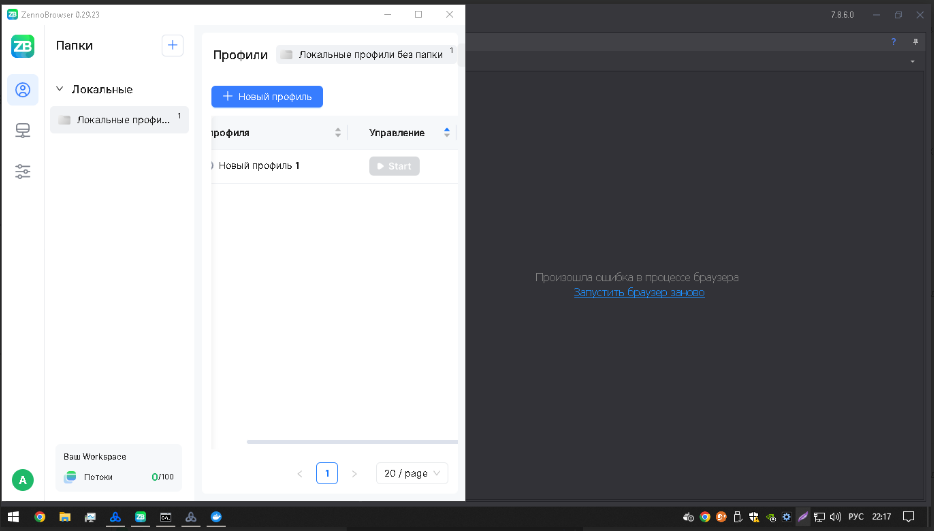
Task: Minimize the ZennoBrowser window
Action: pyautogui.click(x=388, y=14)
